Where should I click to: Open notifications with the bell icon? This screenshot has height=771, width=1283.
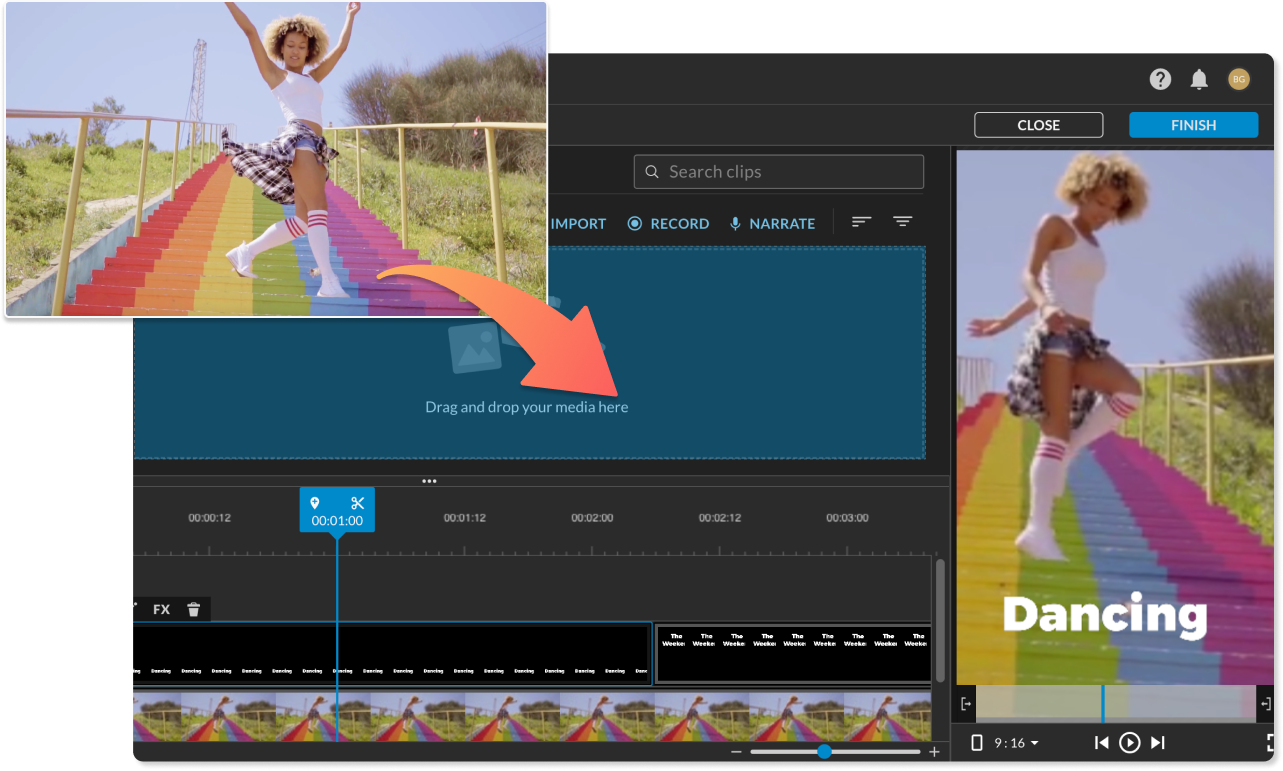[1199, 80]
